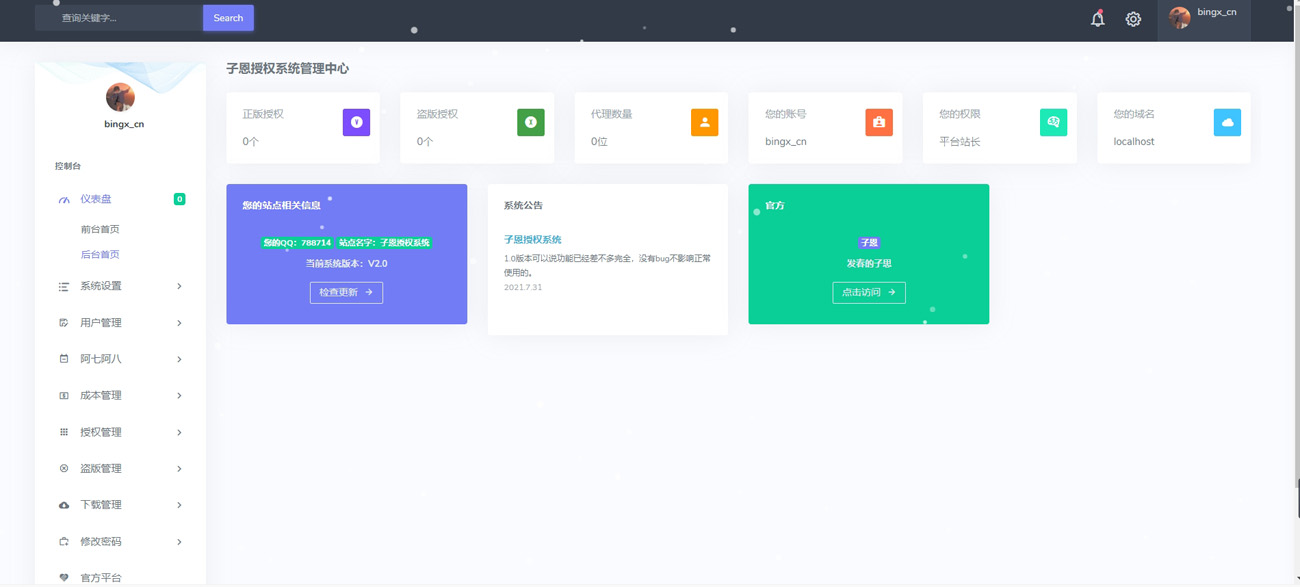
Task: Click the teal 您的权限 card icon
Action: point(1053,122)
